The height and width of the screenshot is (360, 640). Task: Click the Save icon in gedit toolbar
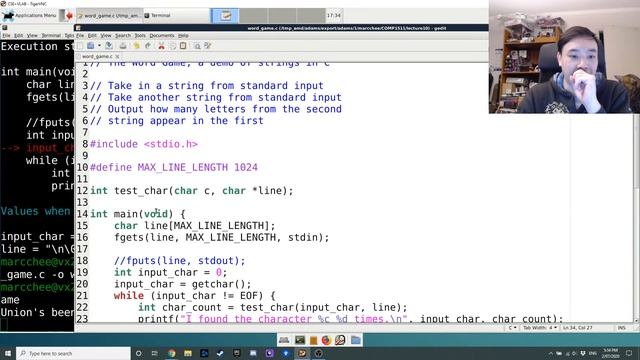pos(109,46)
